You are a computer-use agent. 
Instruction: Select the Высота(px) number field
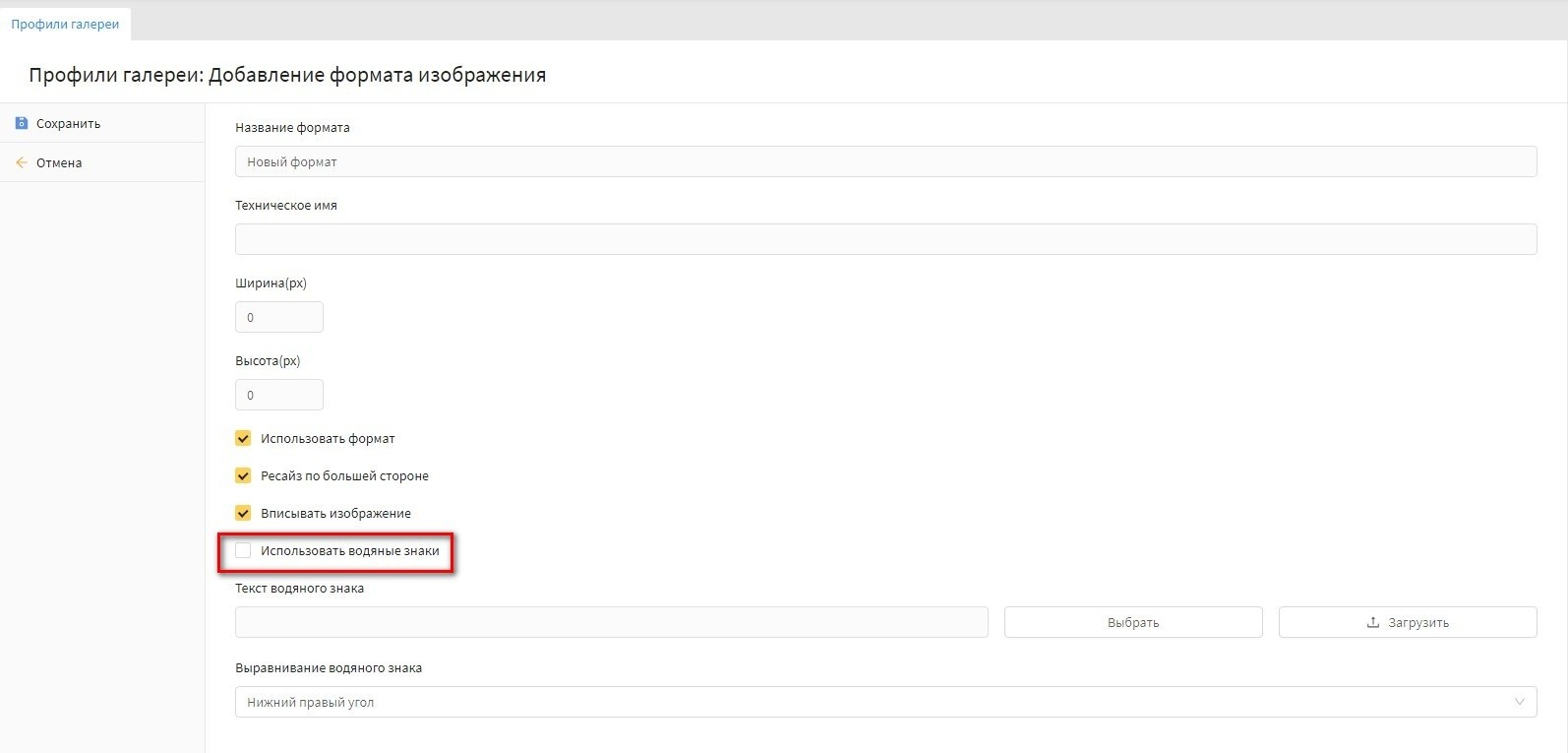pyautogui.click(x=278, y=395)
